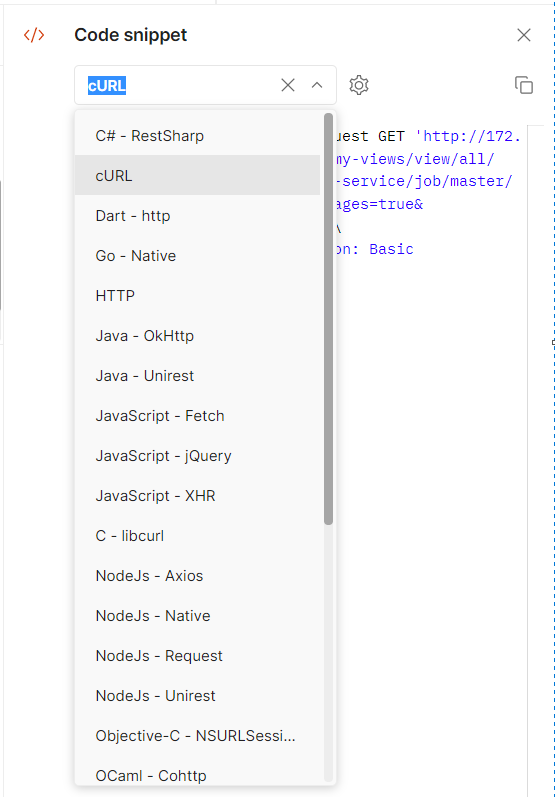555x797 pixels.
Task: Click the http://172. URL text in snippet
Action: pyautogui.click(x=468, y=137)
